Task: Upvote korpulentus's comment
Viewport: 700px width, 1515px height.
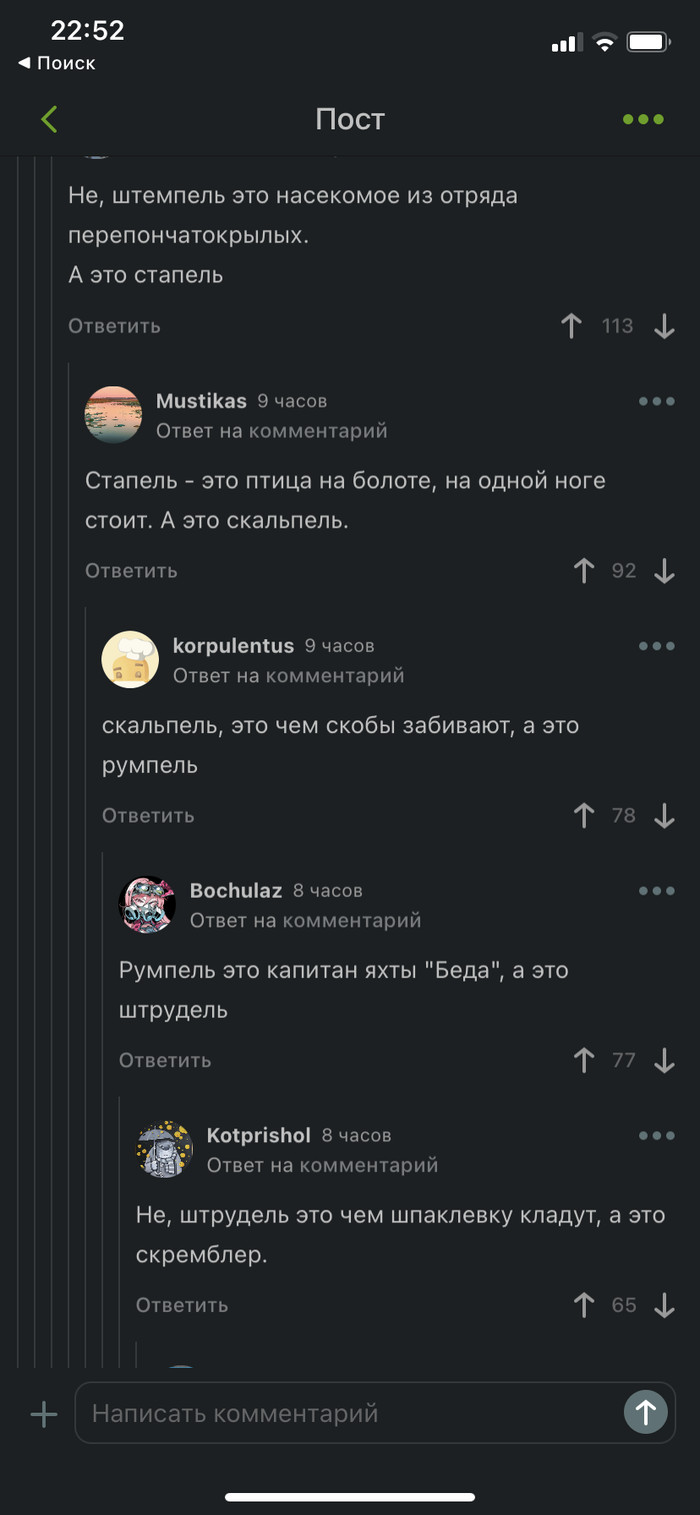Action: pos(584,816)
